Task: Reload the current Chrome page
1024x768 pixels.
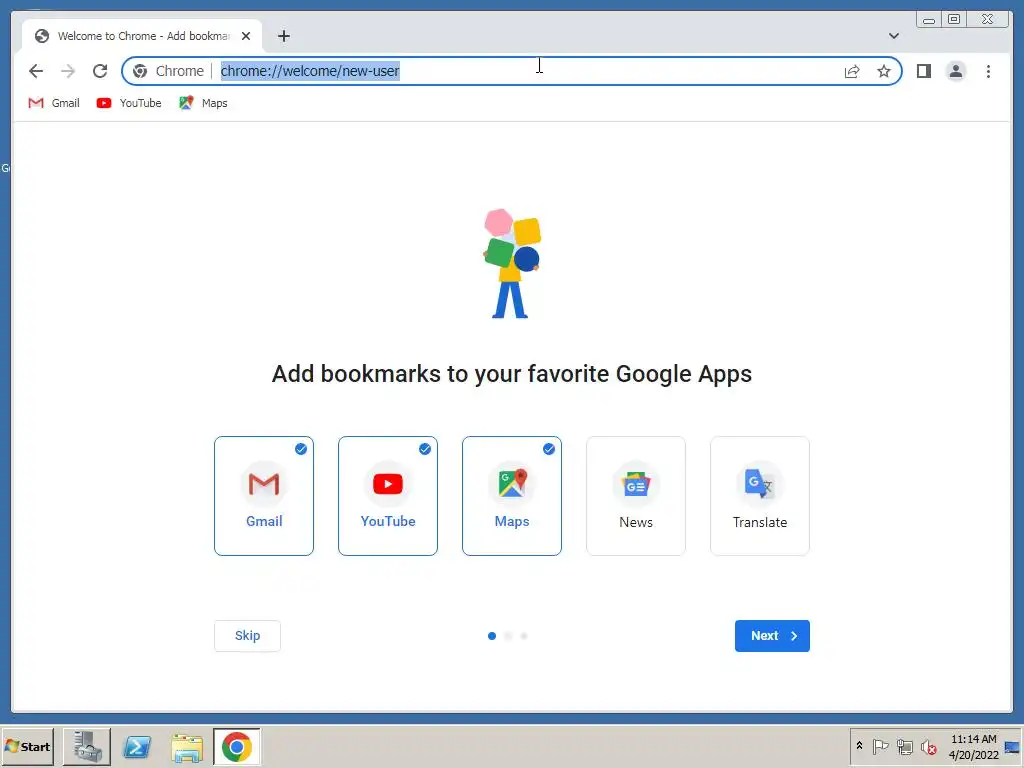Action: click(100, 71)
